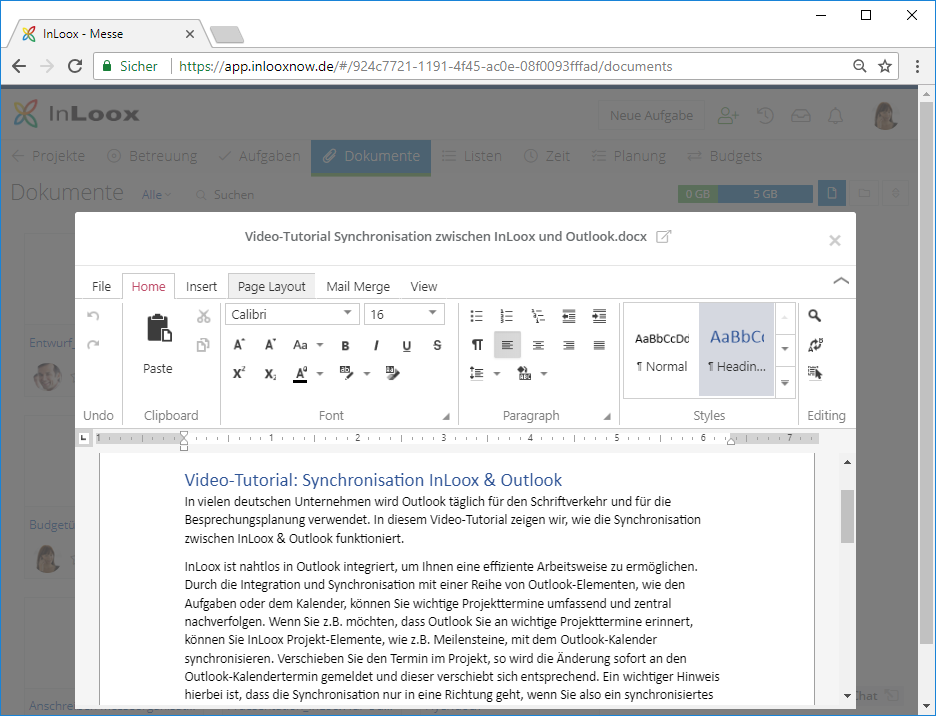Viewport: 936px width, 716px height.
Task: Open the highlight color dropdown arrow
Action: coord(367,374)
